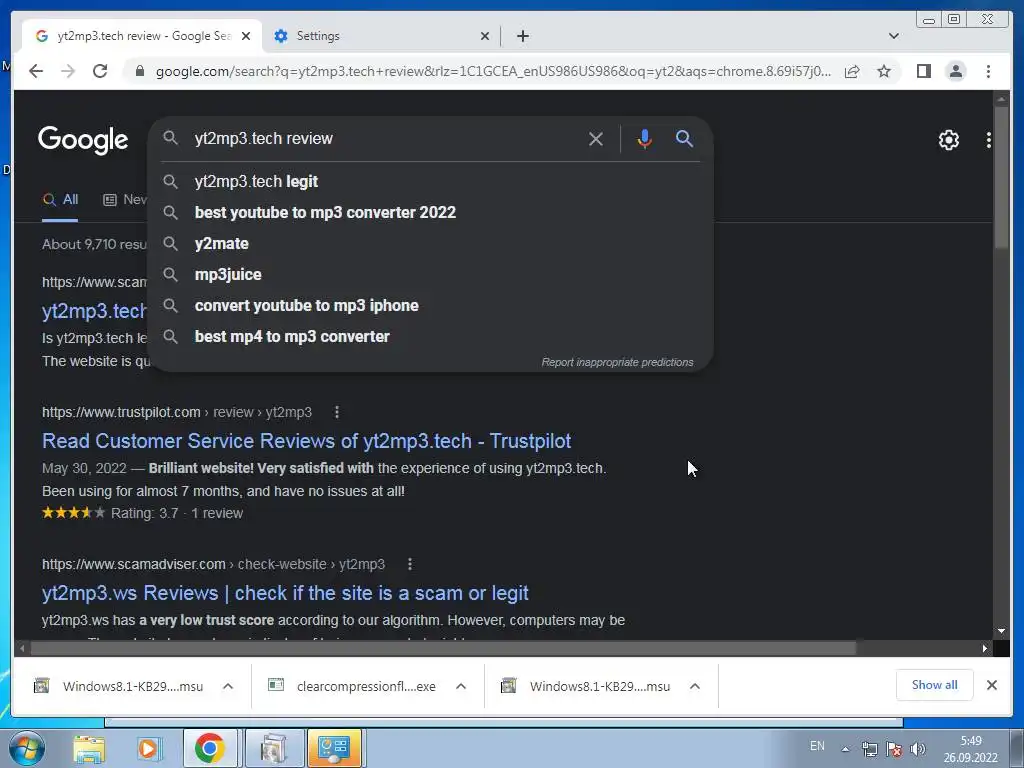Open Action Center flag tray icon
This screenshot has height=768, width=1024.
tap(893, 749)
